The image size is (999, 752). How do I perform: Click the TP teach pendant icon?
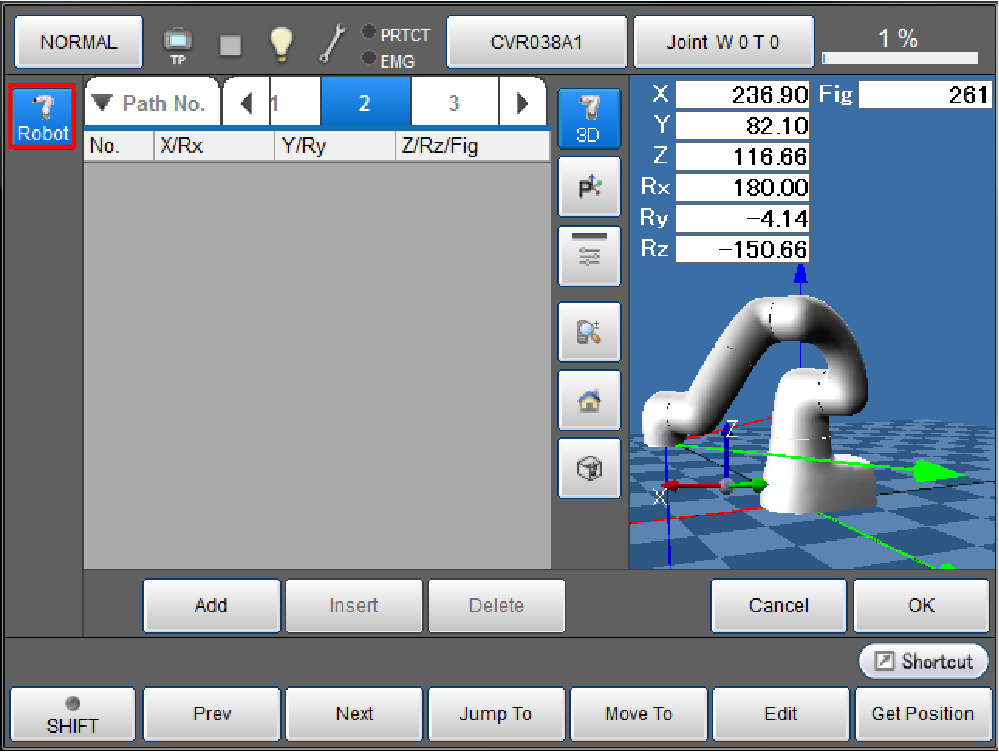[177, 43]
